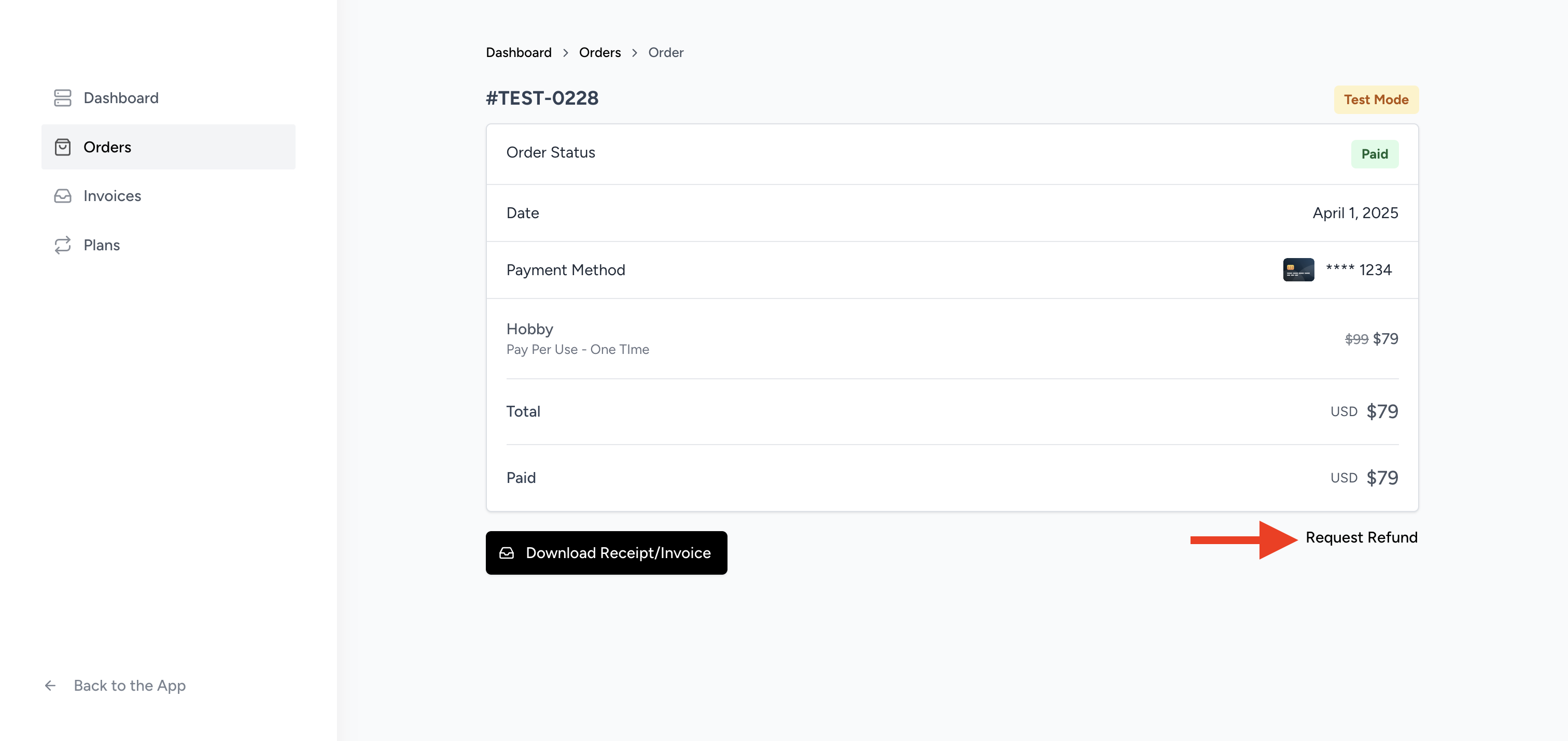Image resolution: width=1568 pixels, height=741 pixels.
Task: Click the Invoices inbox icon
Action: point(63,196)
